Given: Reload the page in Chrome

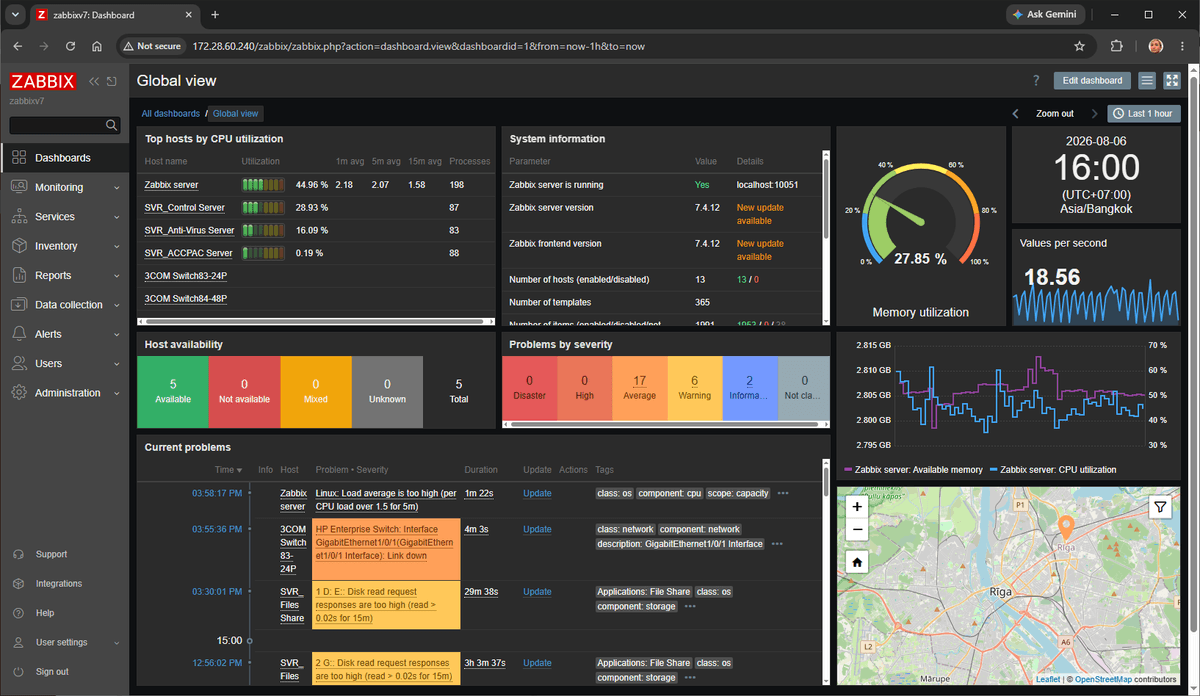Looking at the screenshot, I should click(70, 46).
